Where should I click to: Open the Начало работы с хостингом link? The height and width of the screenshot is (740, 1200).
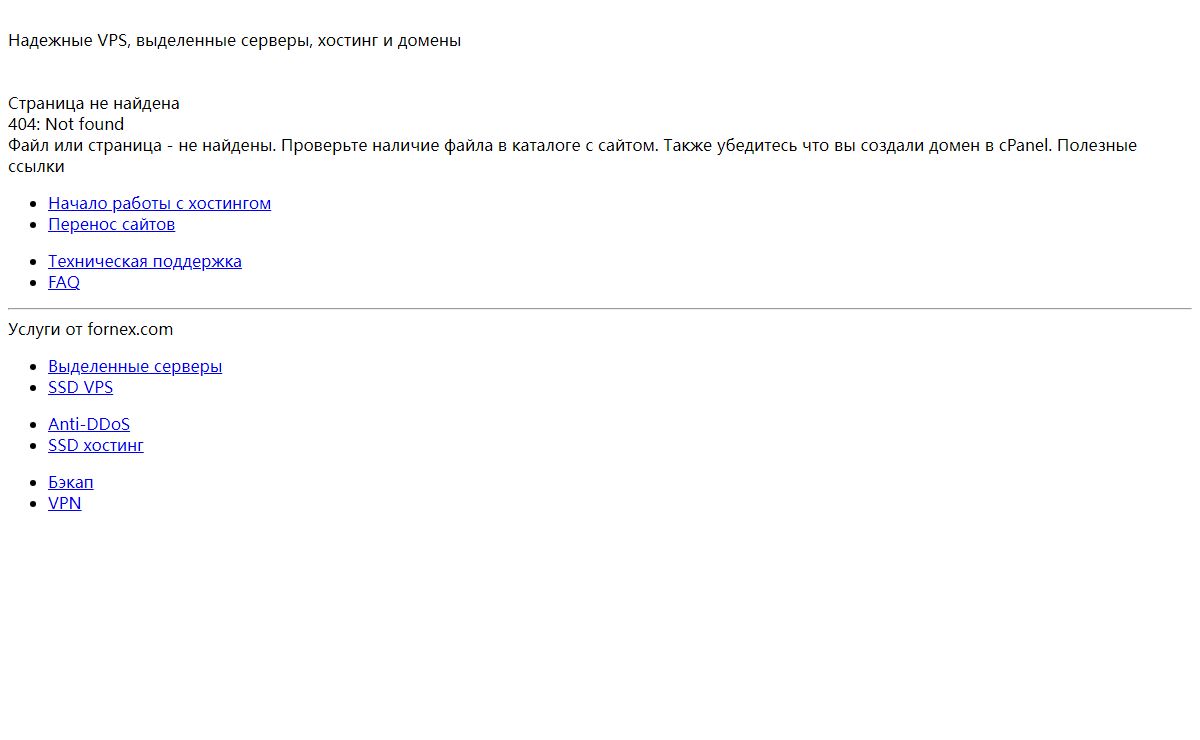pyautogui.click(x=159, y=203)
